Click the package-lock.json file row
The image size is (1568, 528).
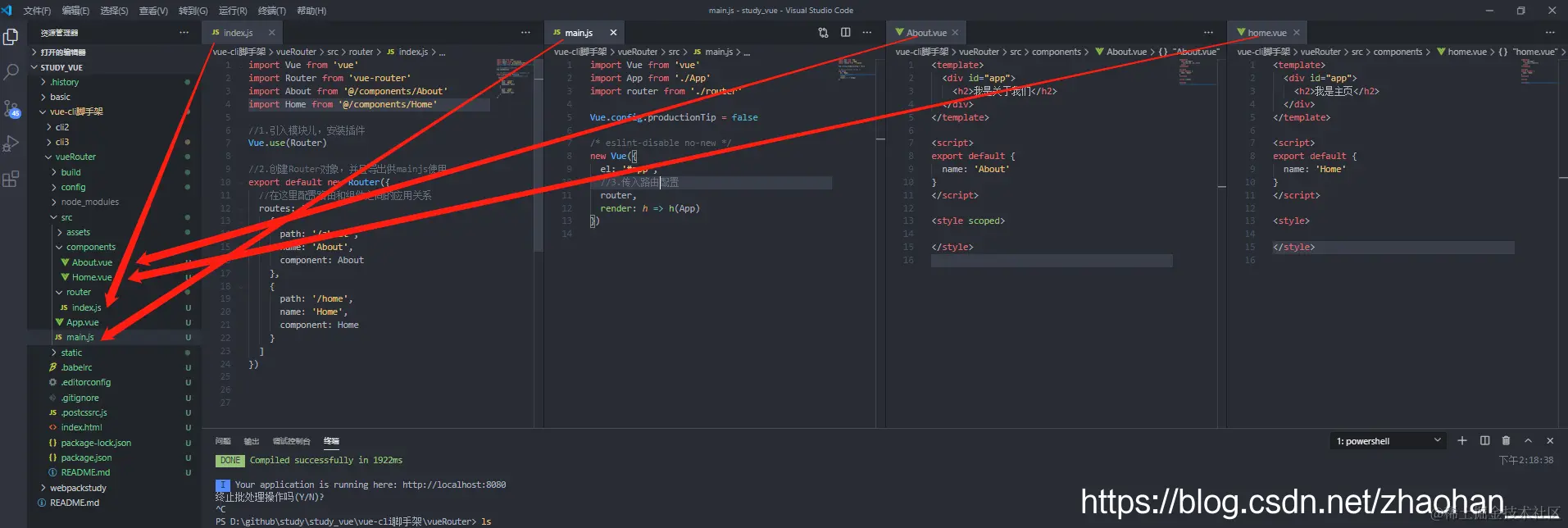point(114,443)
